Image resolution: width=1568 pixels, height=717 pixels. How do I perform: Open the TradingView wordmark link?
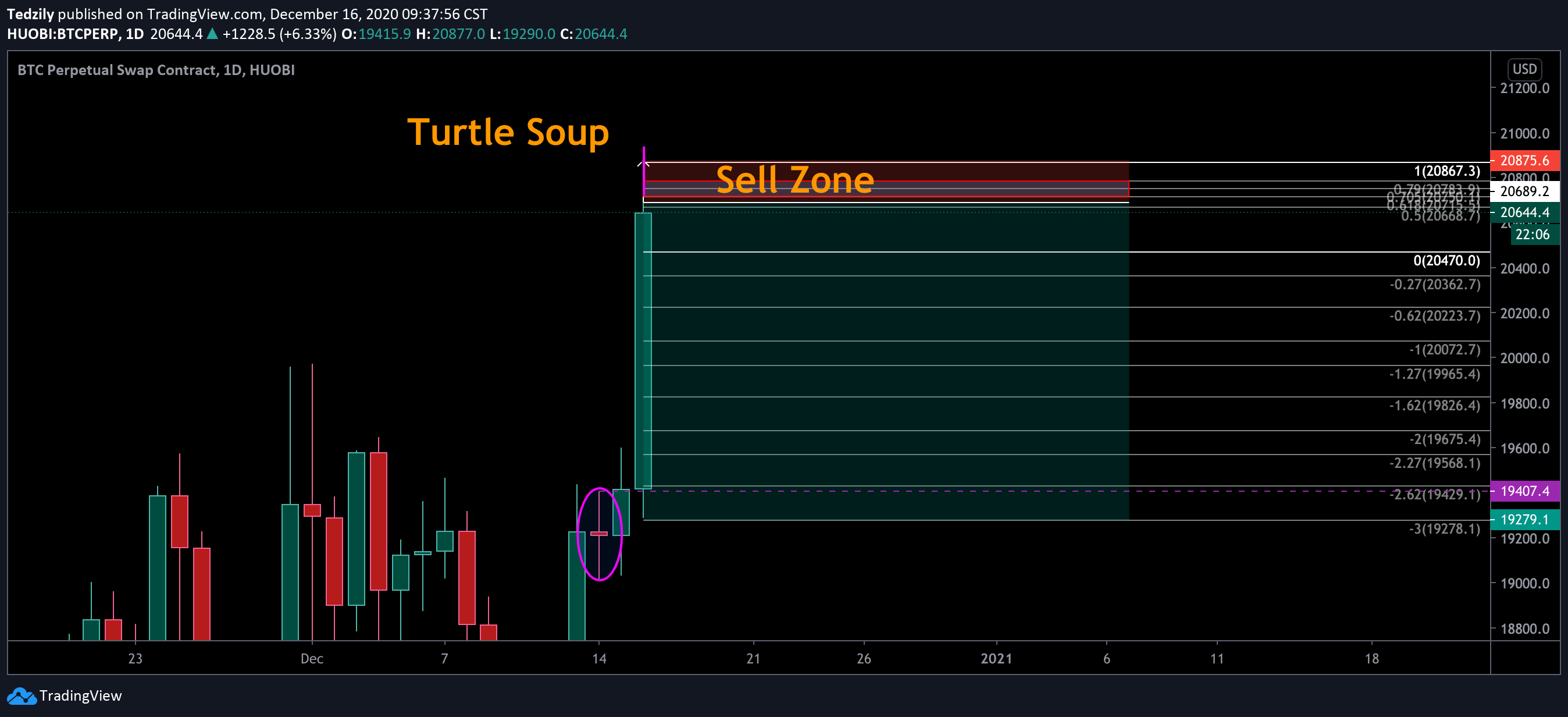(80, 695)
